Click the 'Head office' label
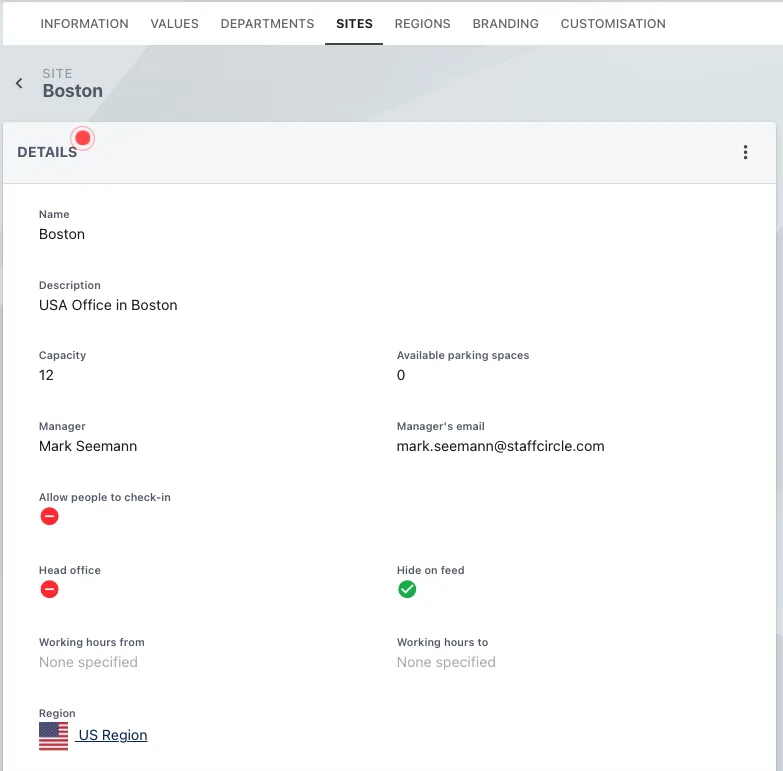The image size is (783, 771). [x=70, y=570]
